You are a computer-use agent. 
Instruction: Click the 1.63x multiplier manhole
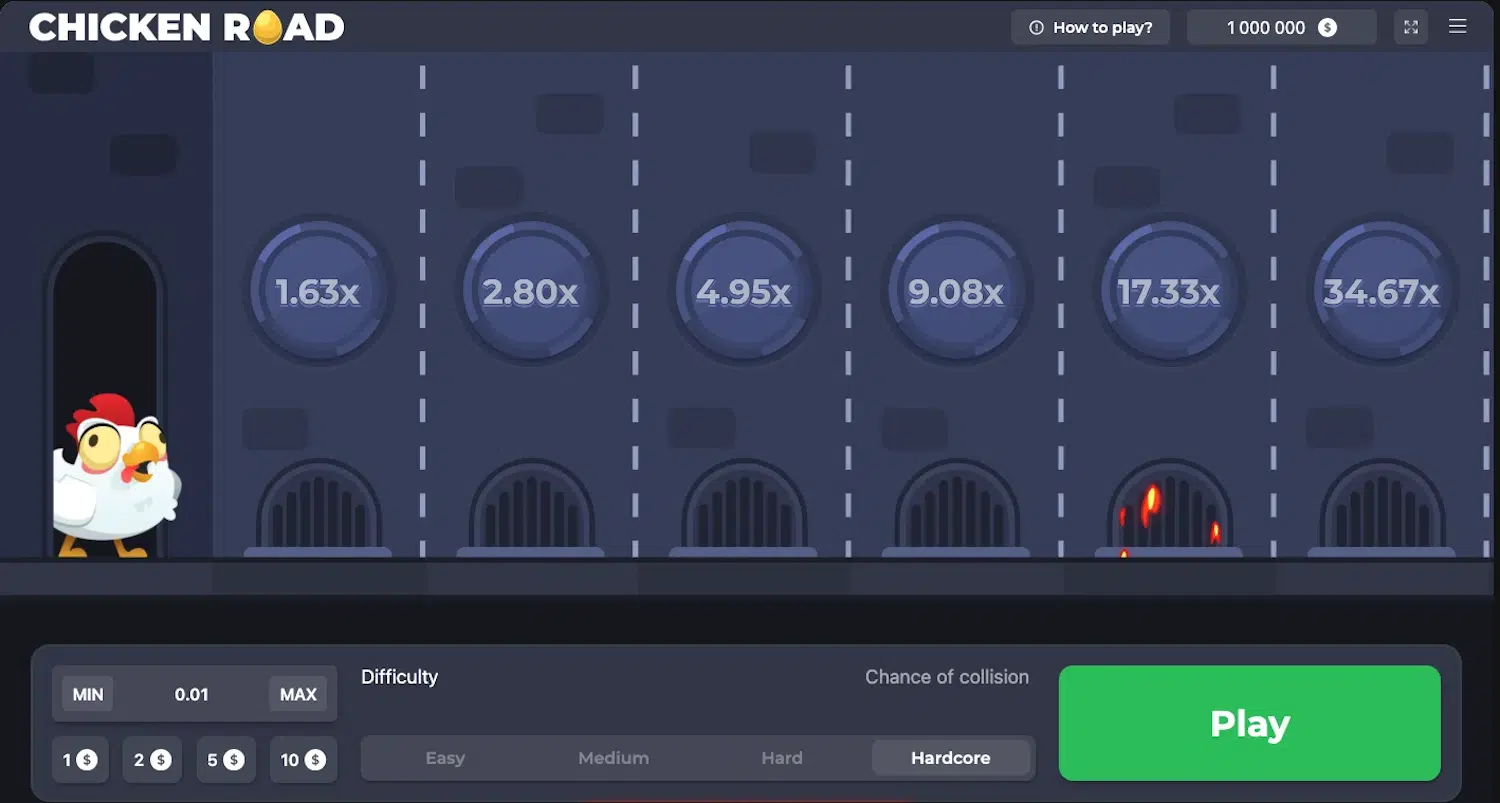pos(317,291)
